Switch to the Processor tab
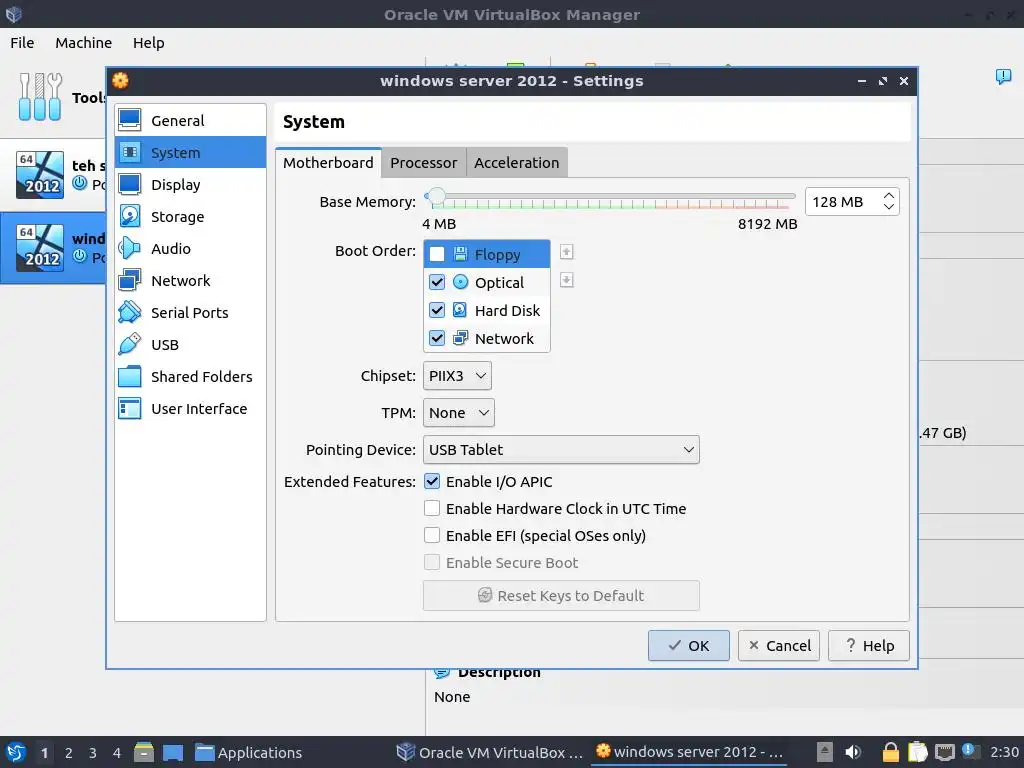 (424, 163)
